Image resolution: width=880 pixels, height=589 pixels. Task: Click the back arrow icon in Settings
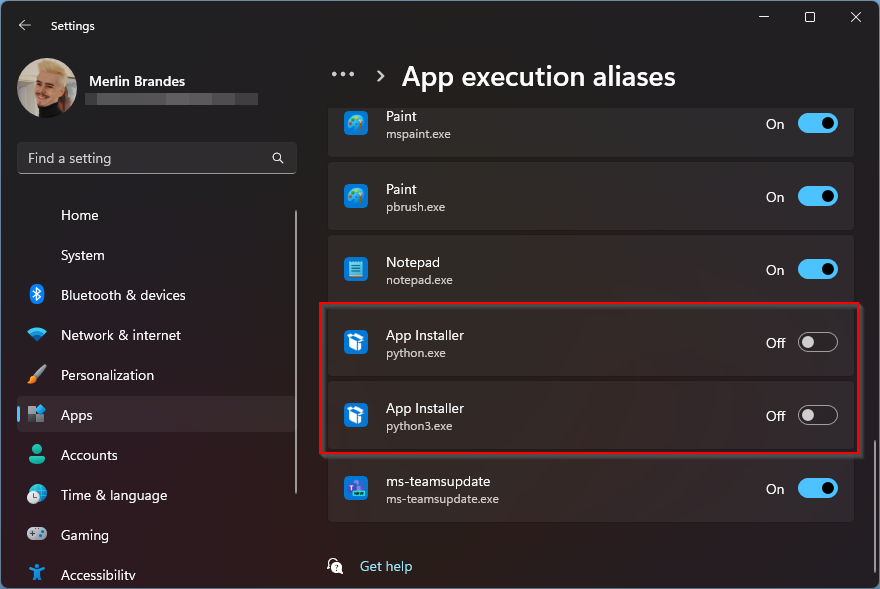[25, 25]
